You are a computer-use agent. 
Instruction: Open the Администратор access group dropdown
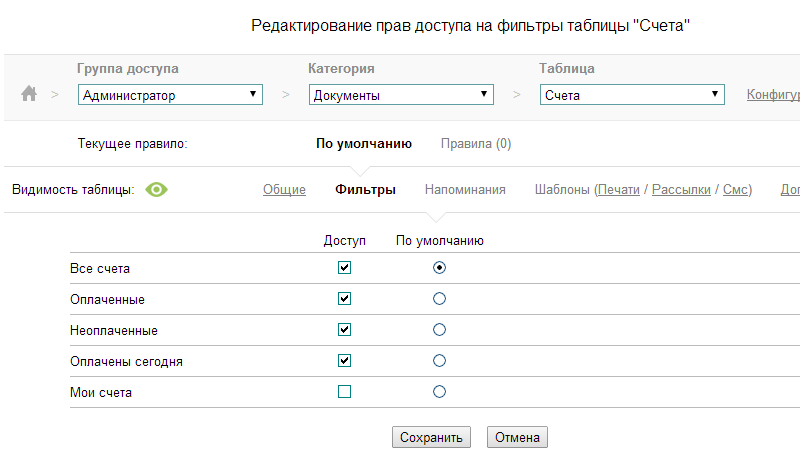(170, 96)
